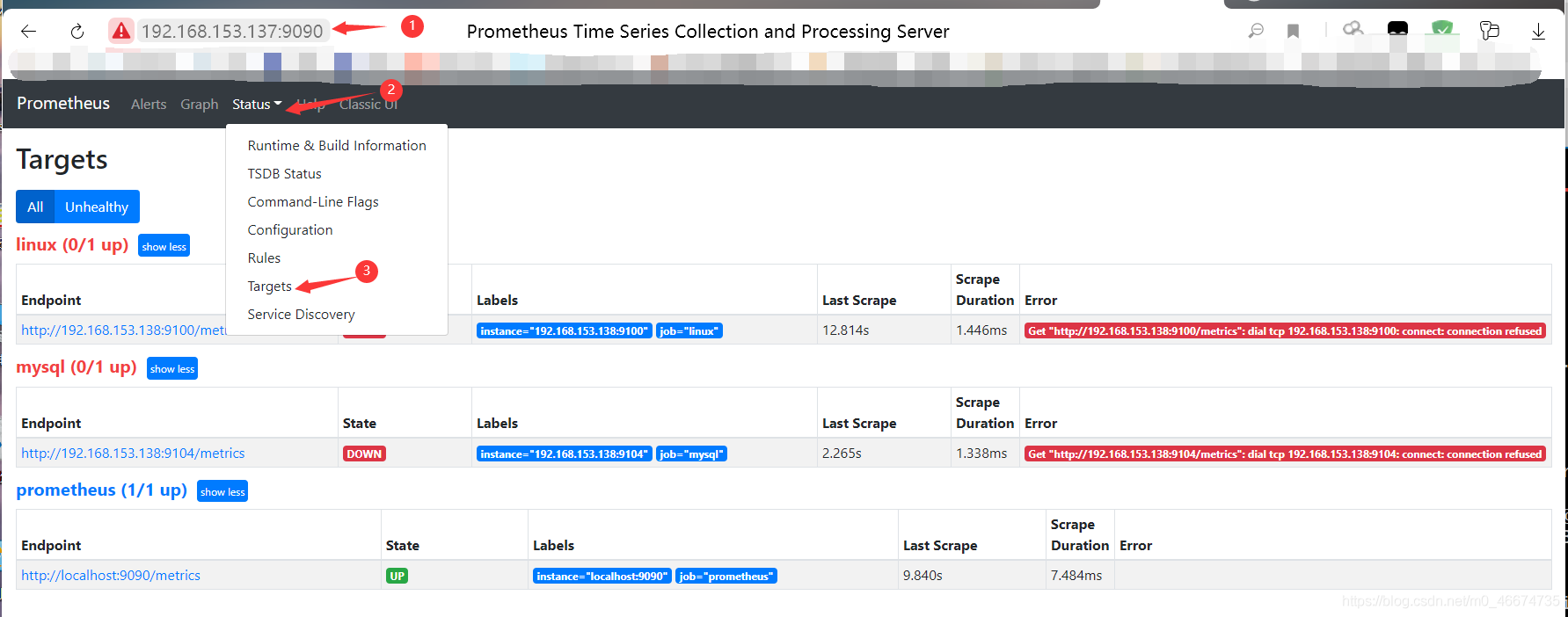Open the localhost:9090/metrics endpoint link

pos(111,576)
